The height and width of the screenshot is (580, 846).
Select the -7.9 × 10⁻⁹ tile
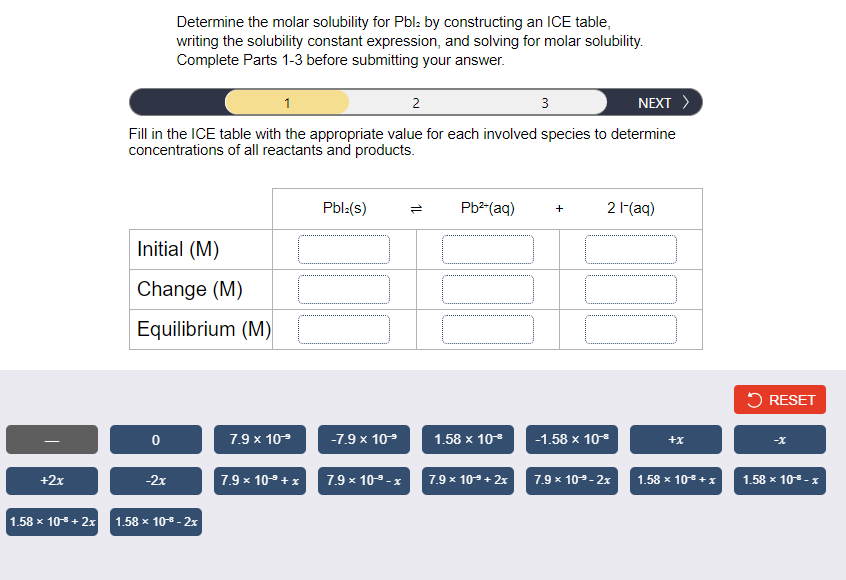363,439
